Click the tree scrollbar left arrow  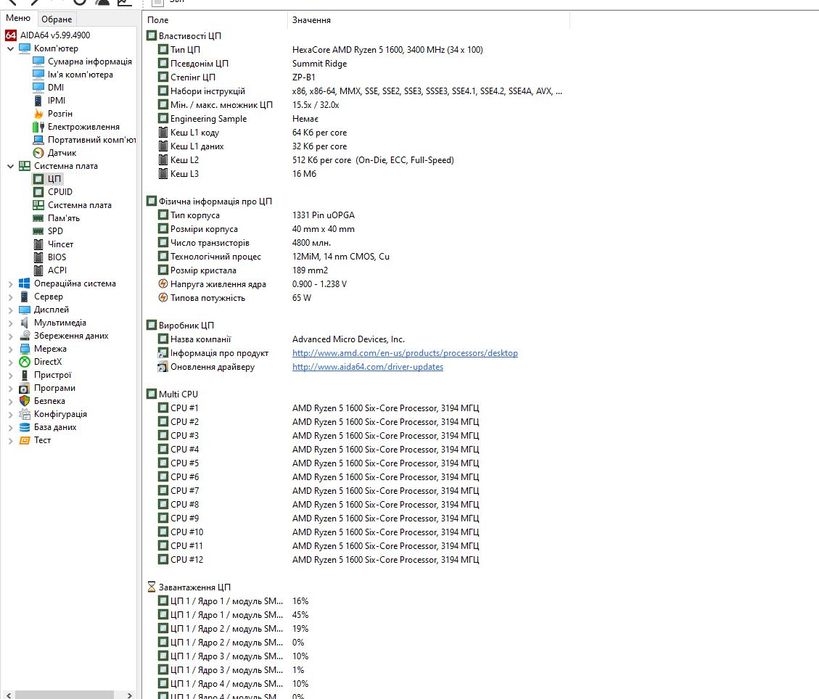coord(8,695)
